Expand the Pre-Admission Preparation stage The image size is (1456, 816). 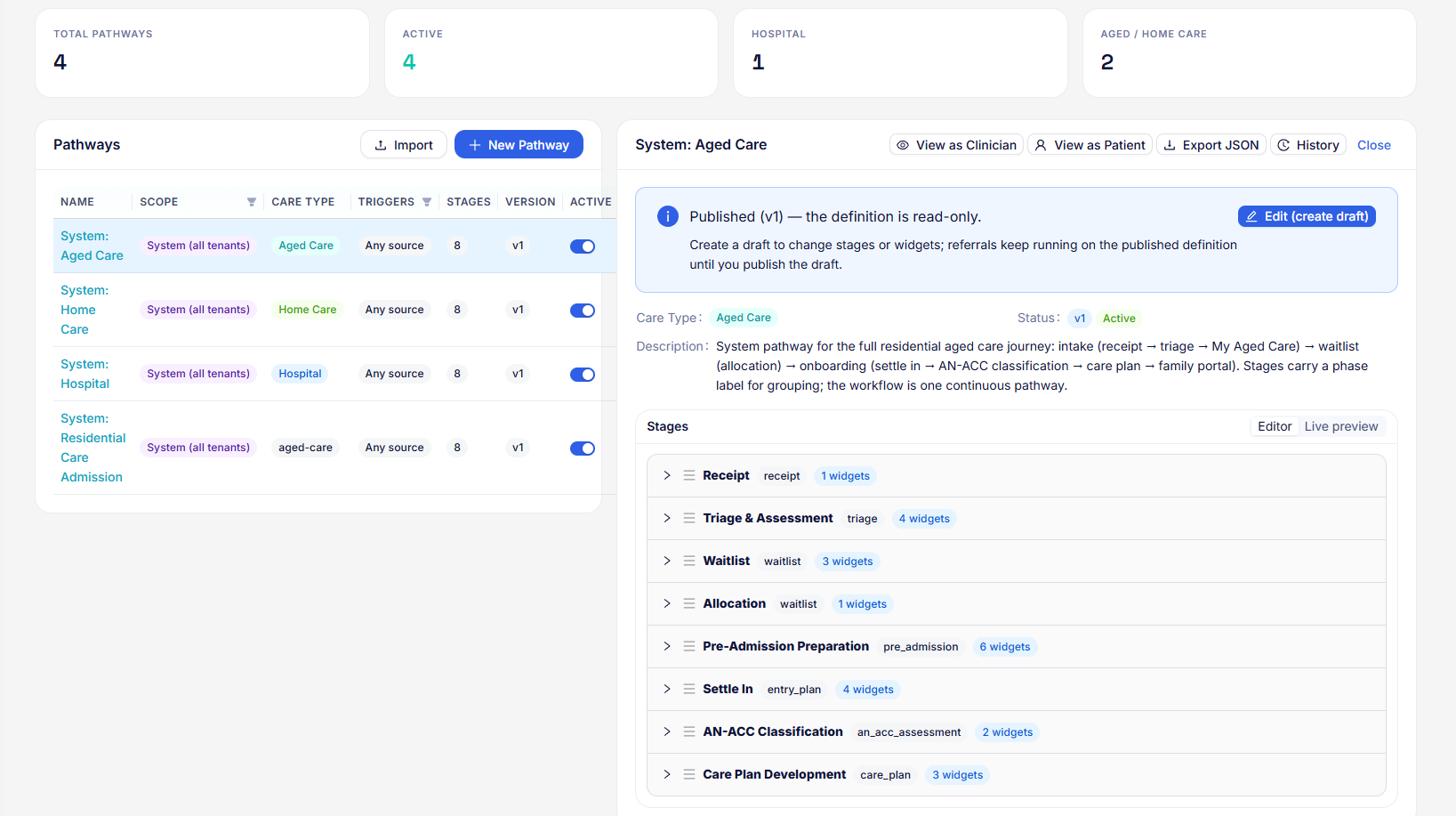[x=667, y=646]
